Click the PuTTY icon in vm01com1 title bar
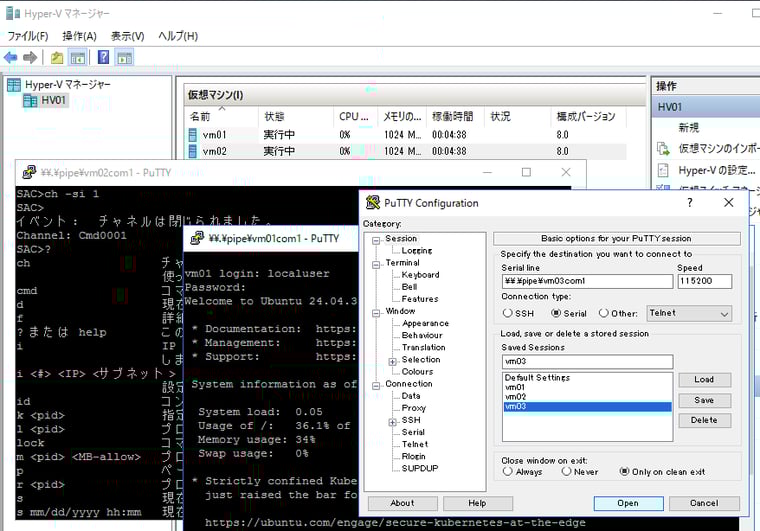The width and height of the screenshot is (760, 531). (x=197, y=238)
